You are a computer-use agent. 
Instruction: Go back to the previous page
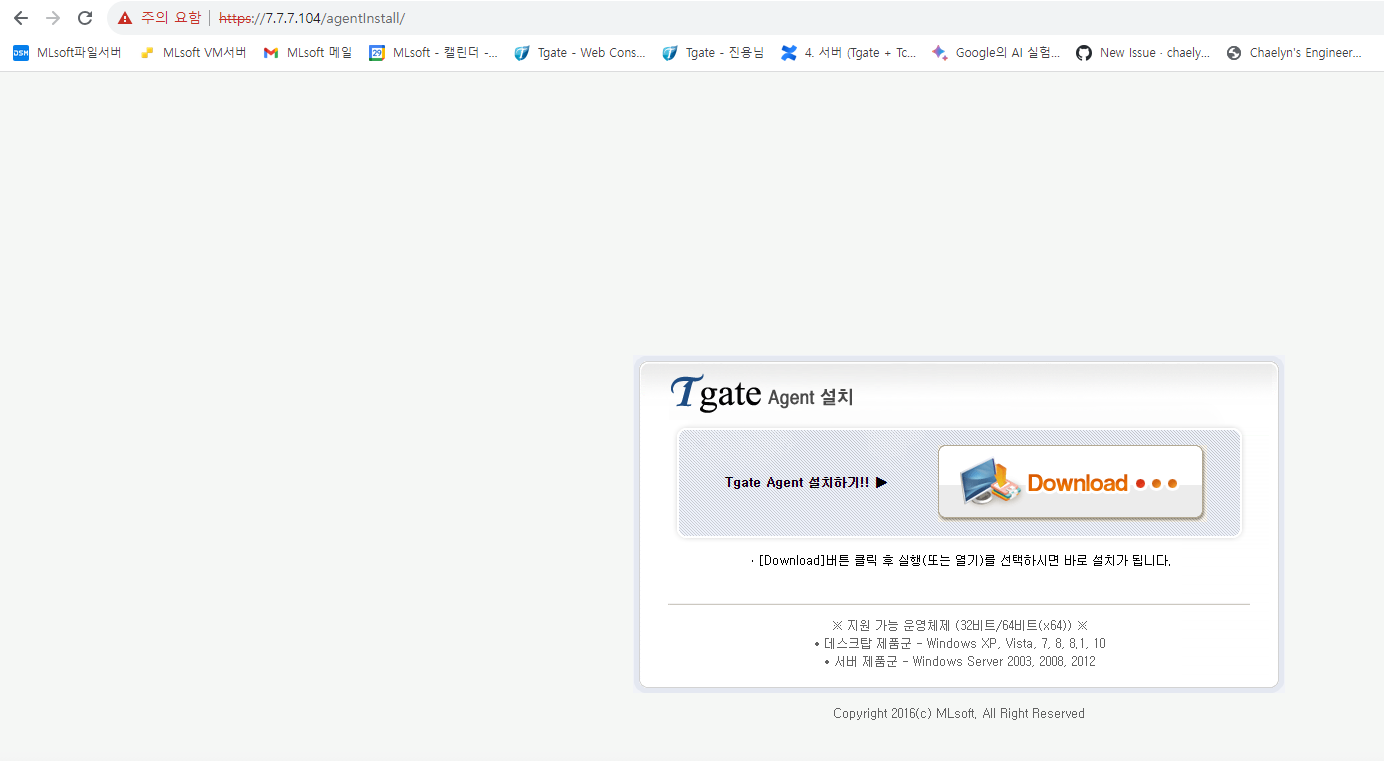pyautogui.click(x=21, y=18)
